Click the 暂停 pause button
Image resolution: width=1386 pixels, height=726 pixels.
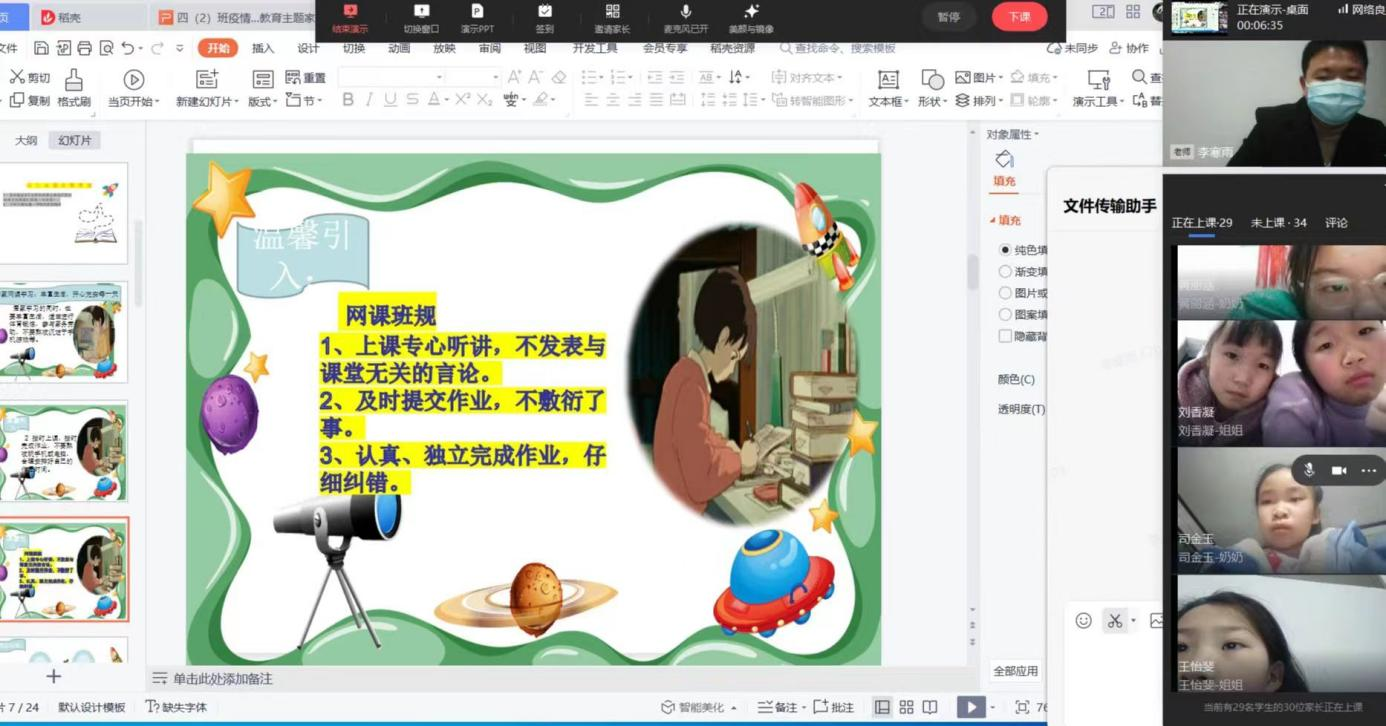point(948,16)
